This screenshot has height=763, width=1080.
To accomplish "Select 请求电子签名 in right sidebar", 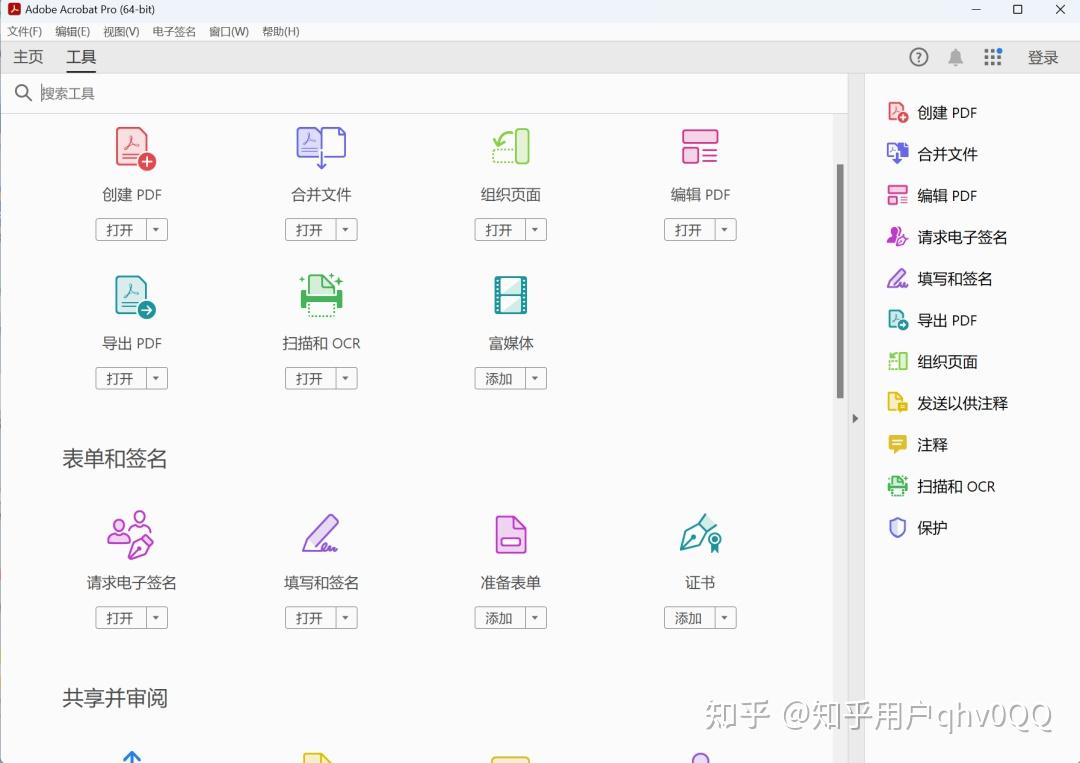I will coord(947,237).
